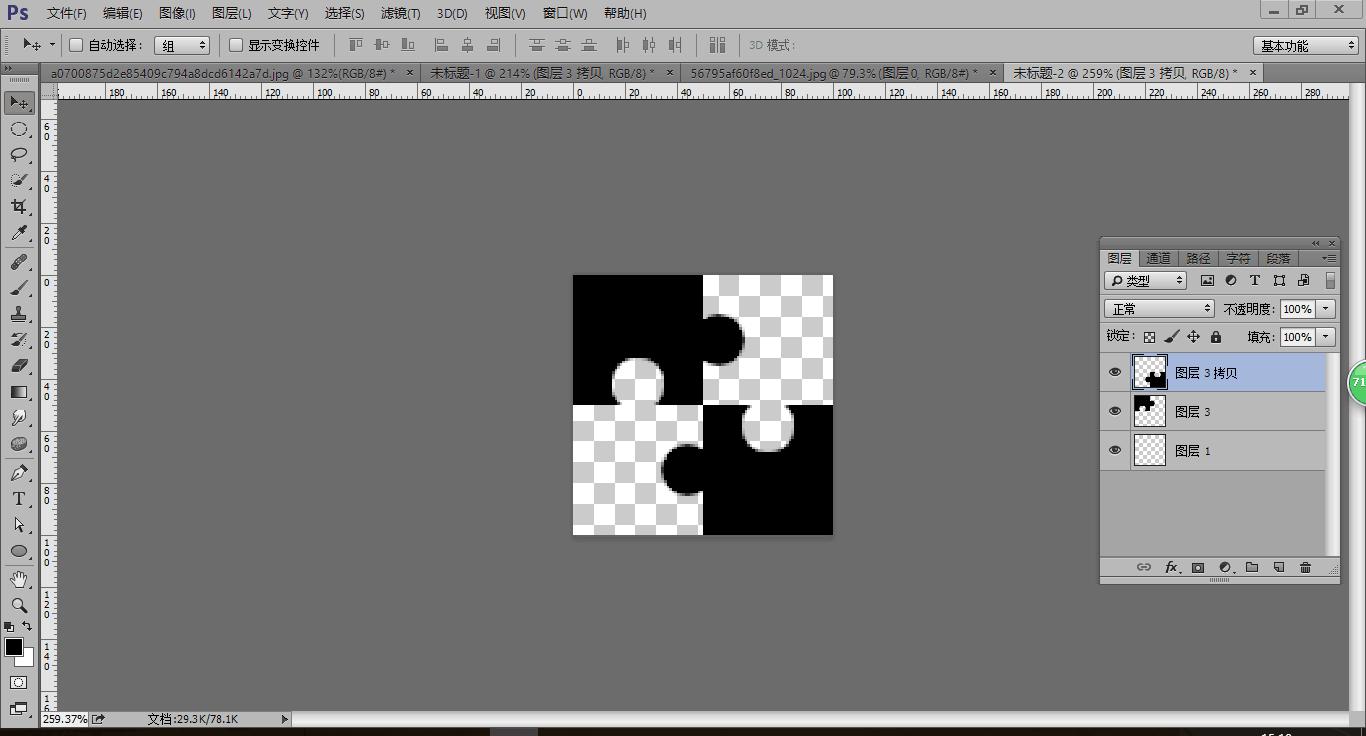Viewport: 1366px width, 736px height.
Task: Open the 基本功能 workspace dropdown
Action: 1306,45
